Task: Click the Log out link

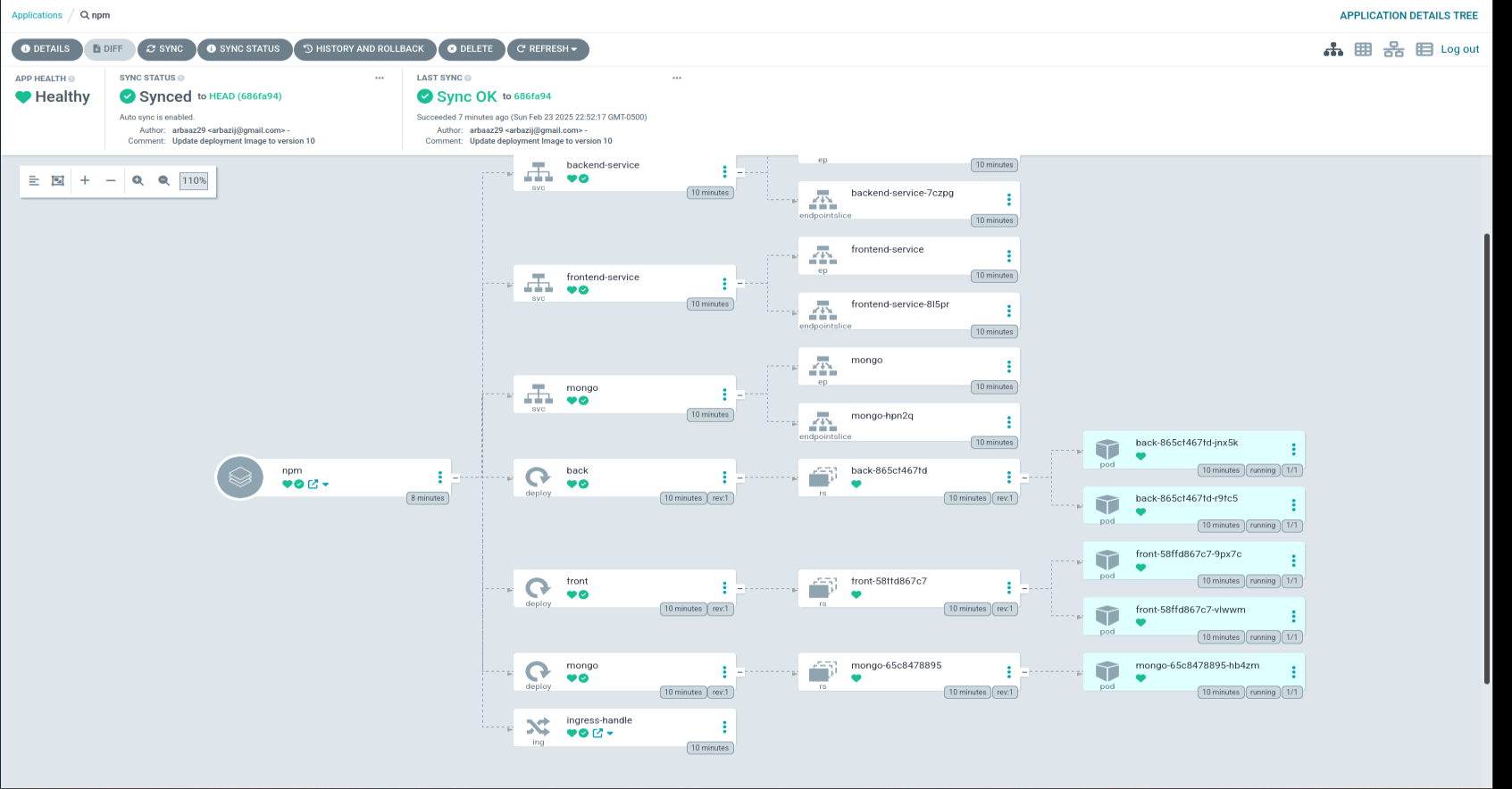Action: (x=1459, y=50)
